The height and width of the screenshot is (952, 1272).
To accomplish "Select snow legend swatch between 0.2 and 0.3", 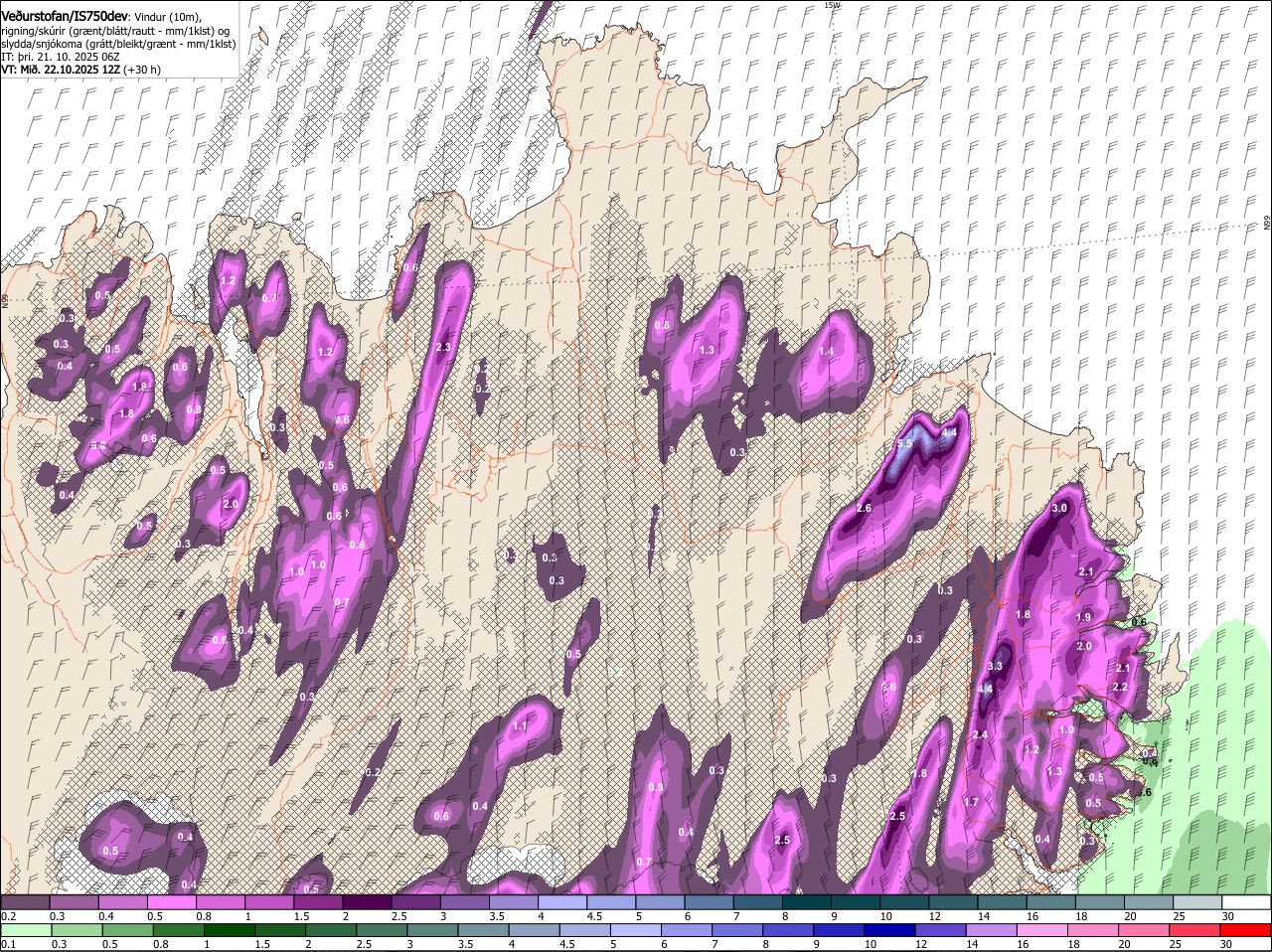I will pyautogui.click(x=25, y=902).
